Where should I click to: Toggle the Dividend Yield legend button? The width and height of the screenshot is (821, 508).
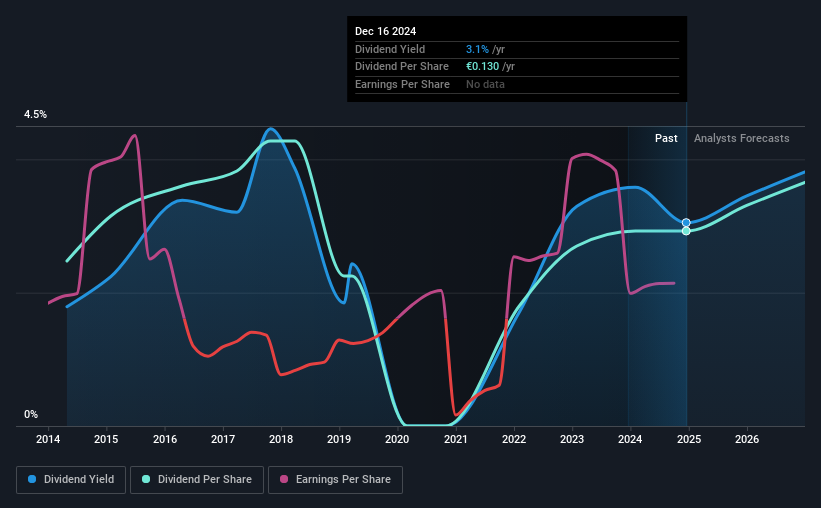[71, 480]
